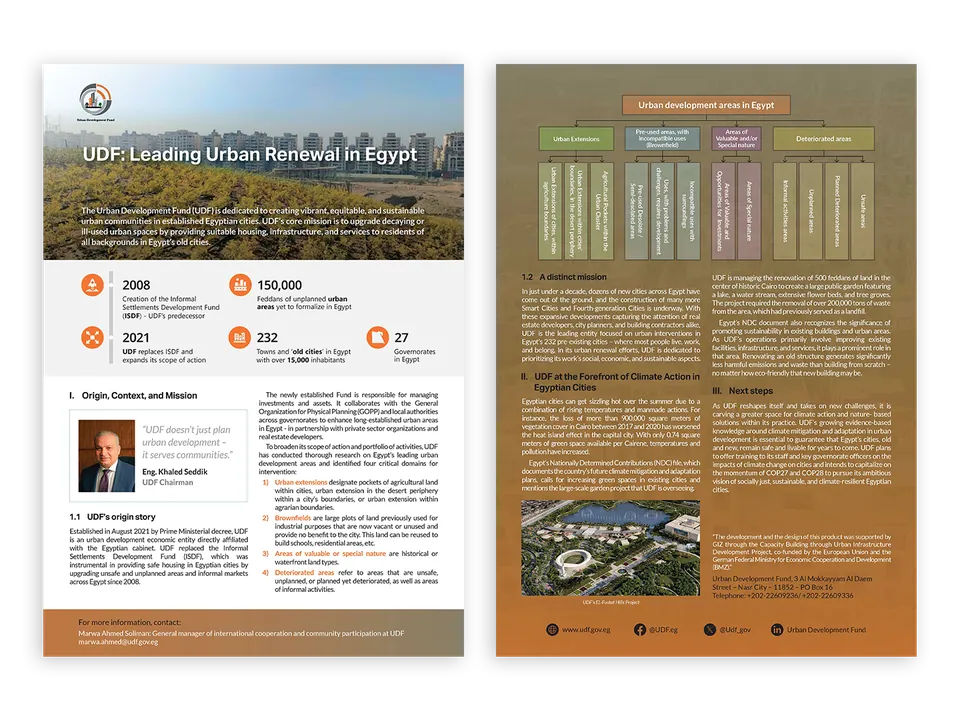The height and width of the screenshot is (720, 960).
Task: Click the X icon next to @Udf_gov
Action: pyautogui.click(x=710, y=629)
